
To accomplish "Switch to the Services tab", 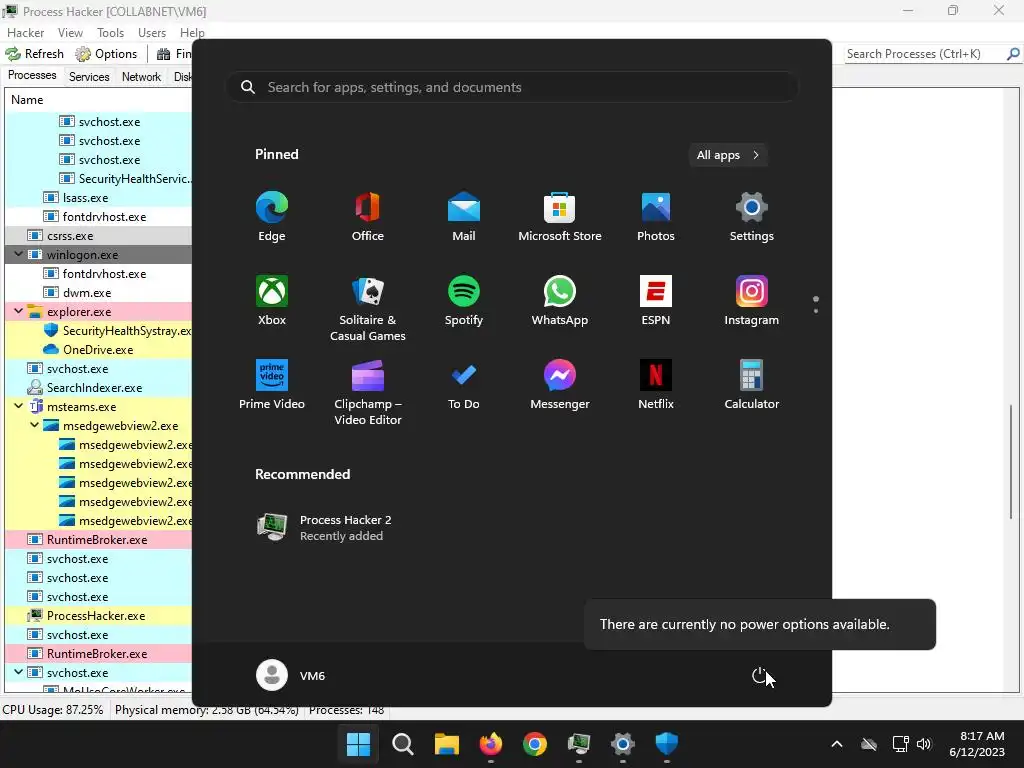I will [89, 76].
